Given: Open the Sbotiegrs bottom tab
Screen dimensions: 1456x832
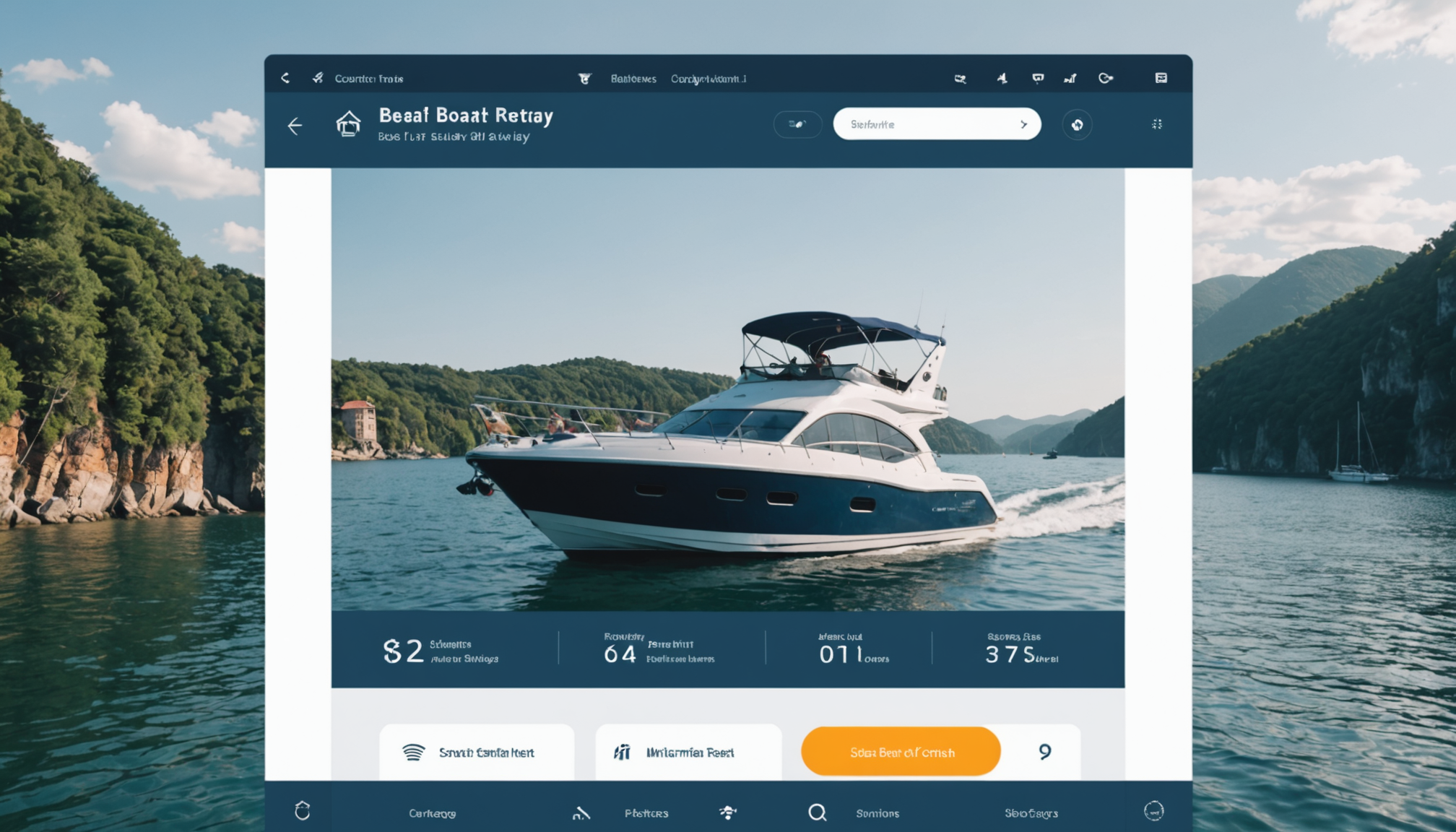Looking at the screenshot, I should (1031, 813).
